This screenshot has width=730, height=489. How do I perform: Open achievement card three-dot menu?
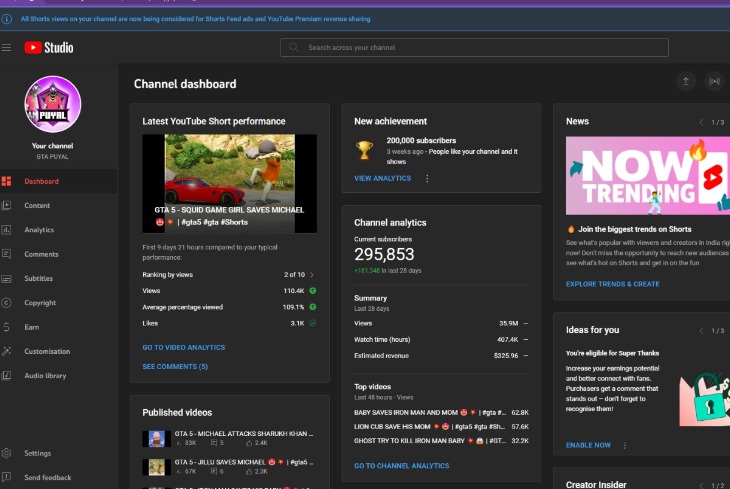(427, 178)
